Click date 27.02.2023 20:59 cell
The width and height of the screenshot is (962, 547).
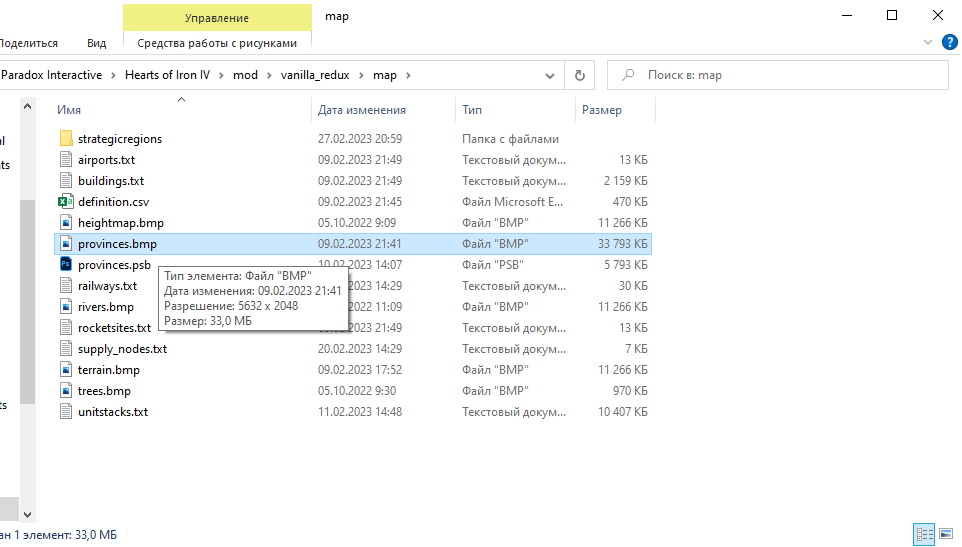pos(360,139)
